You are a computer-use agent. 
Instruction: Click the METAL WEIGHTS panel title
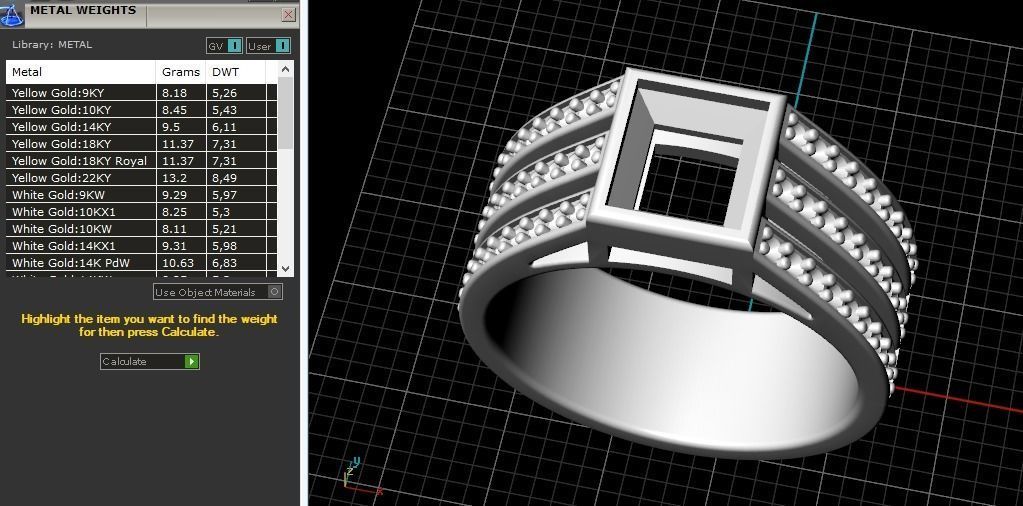[83, 10]
